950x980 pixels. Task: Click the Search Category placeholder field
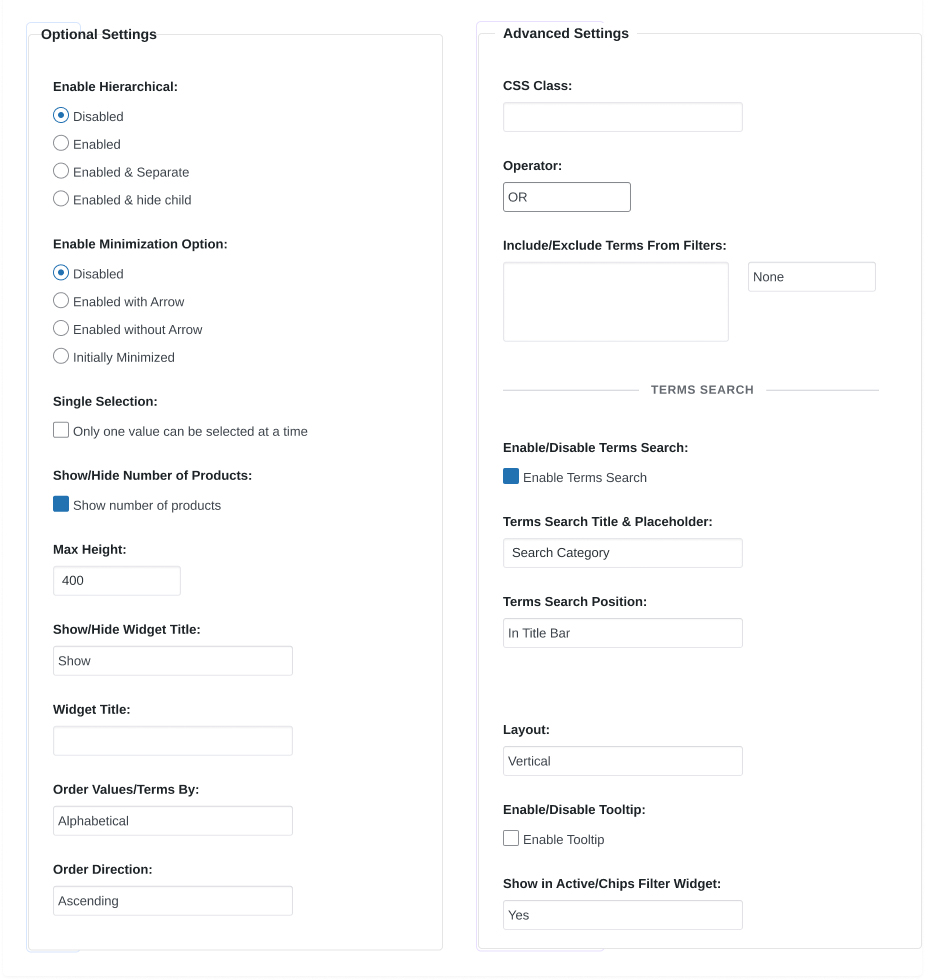(622, 552)
